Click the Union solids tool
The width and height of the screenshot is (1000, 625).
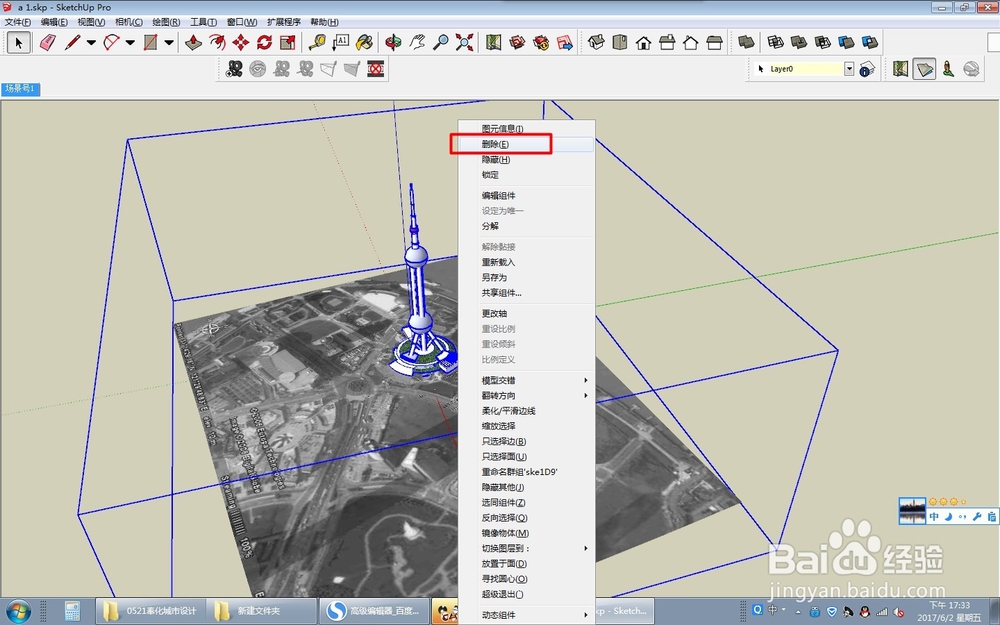coord(799,43)
